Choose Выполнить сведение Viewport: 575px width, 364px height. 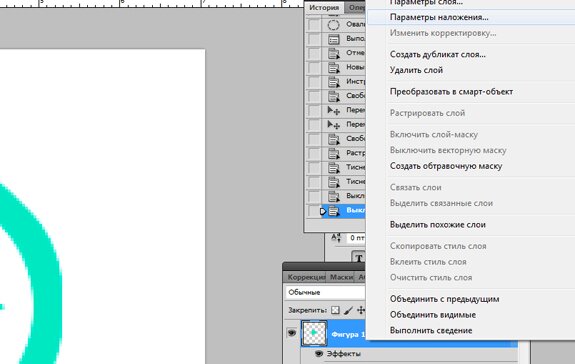click(x=431, y=331)
